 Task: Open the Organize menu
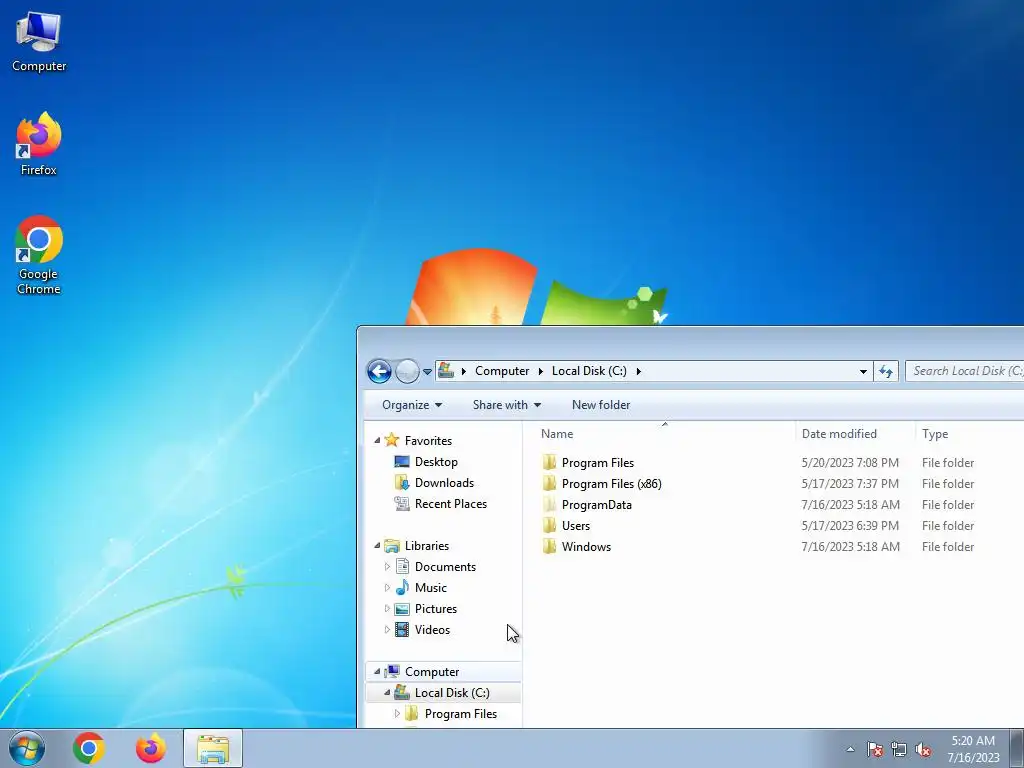[412, 405]
